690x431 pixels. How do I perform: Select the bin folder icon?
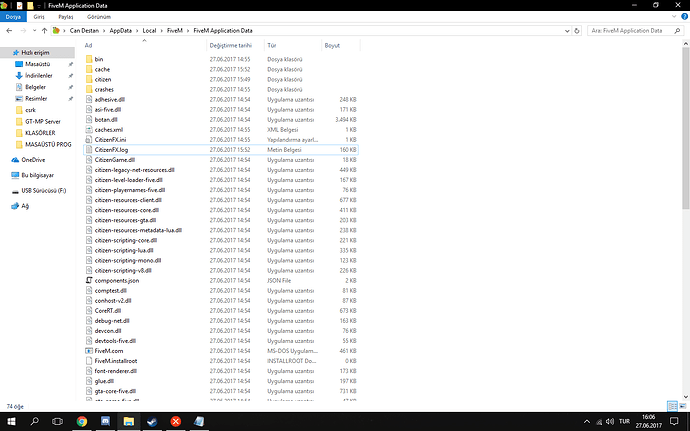pos(89,59)
